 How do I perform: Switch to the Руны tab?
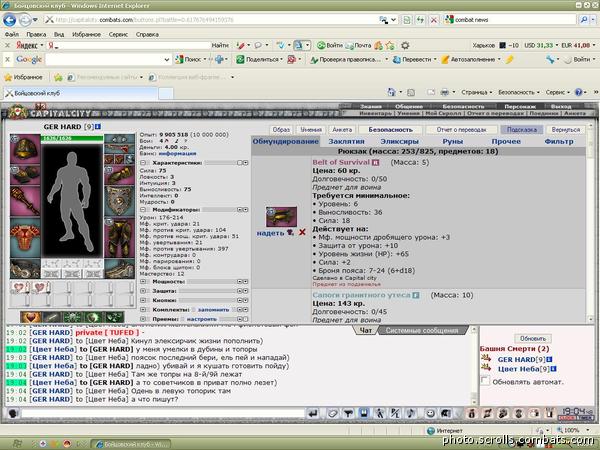tap(453, 141)
